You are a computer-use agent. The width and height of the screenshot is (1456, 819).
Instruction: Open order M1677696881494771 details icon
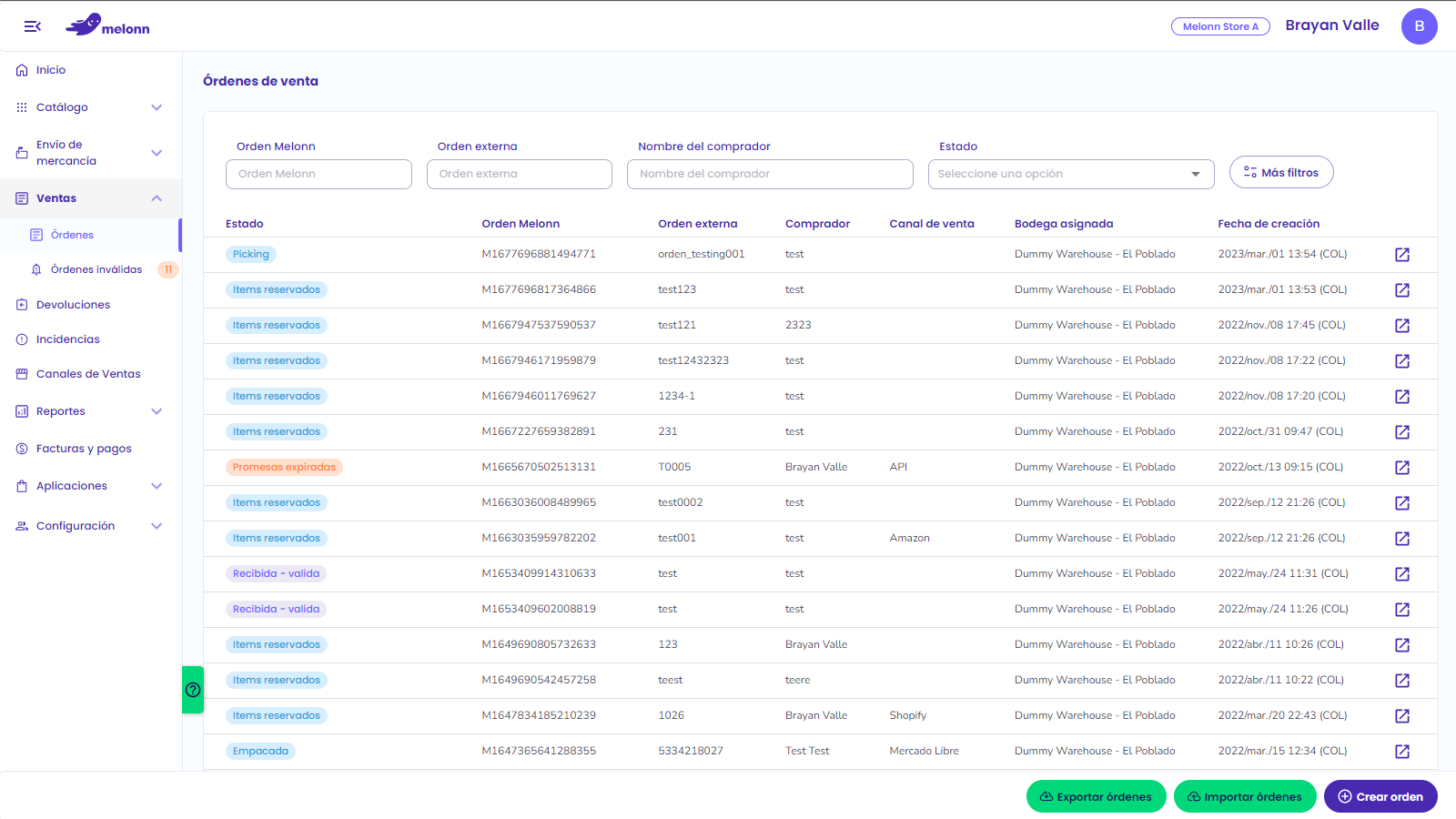1402,255
